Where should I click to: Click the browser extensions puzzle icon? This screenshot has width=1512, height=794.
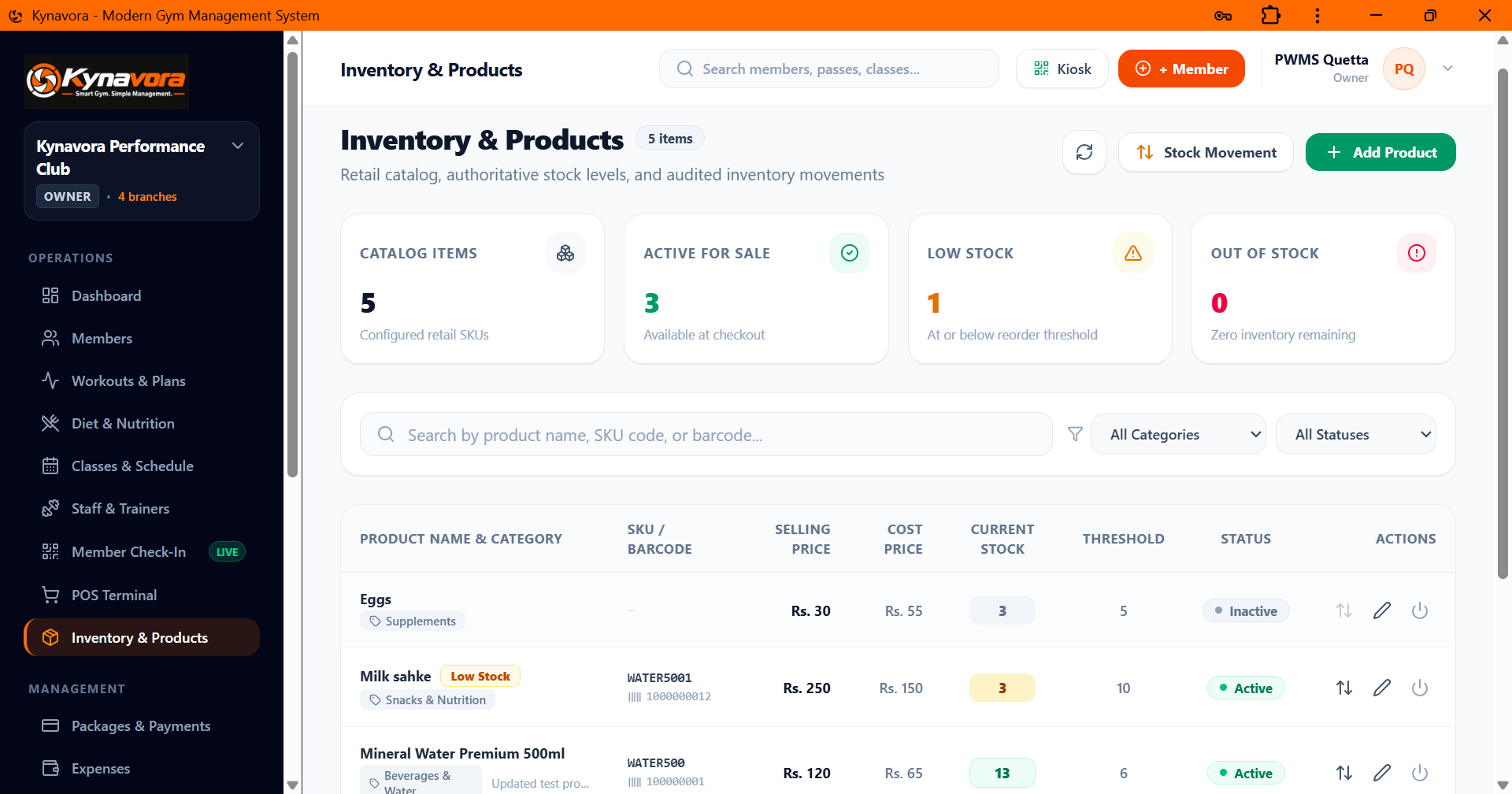(1271, 16)
